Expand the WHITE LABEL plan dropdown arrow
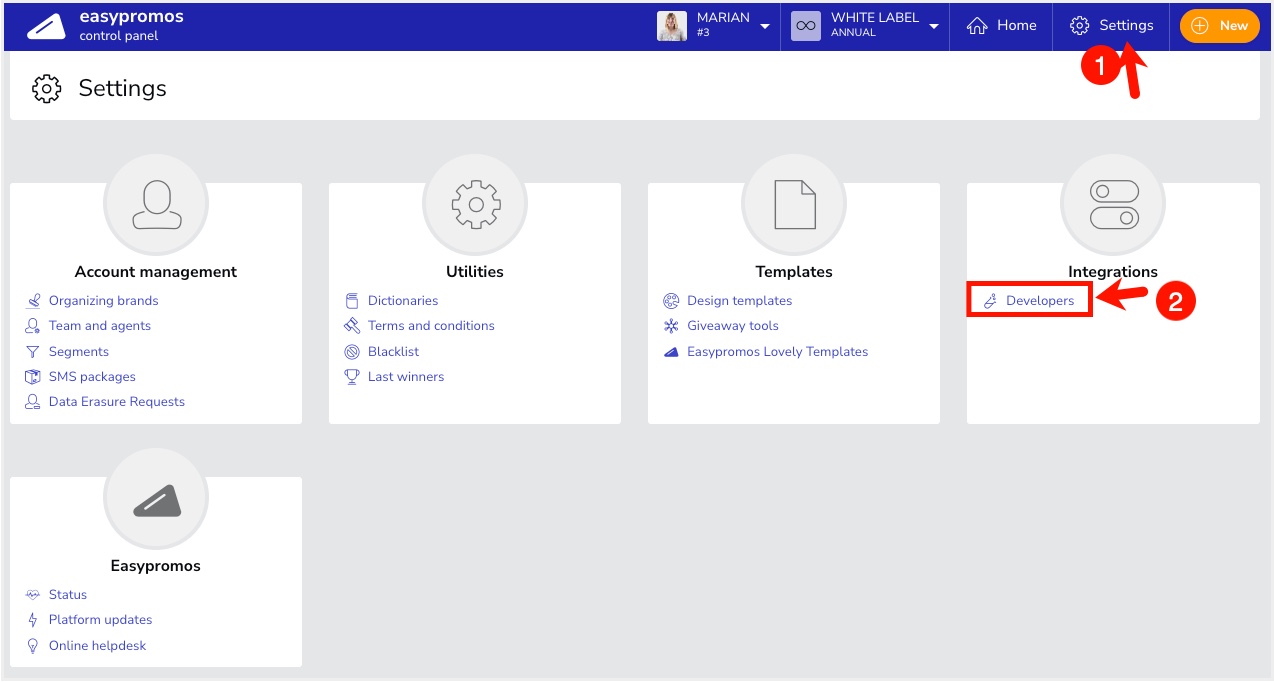Viewport: 1274px width, 682px height. click(934, 26)
